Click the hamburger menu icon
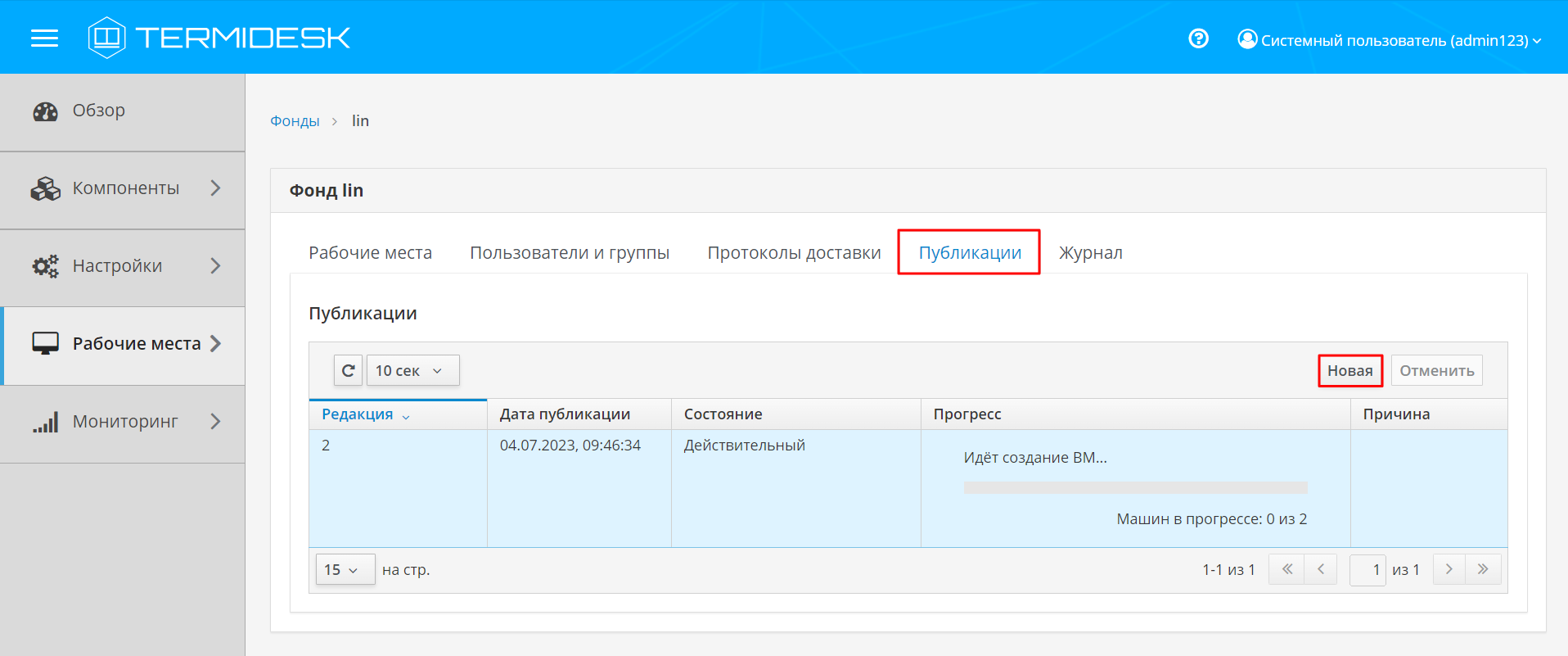 click(44, 38)
